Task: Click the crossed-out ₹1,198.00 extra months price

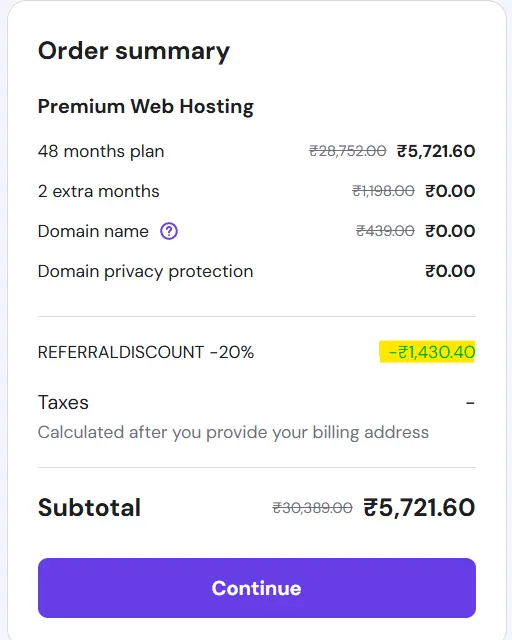Action: click(383, 191)
